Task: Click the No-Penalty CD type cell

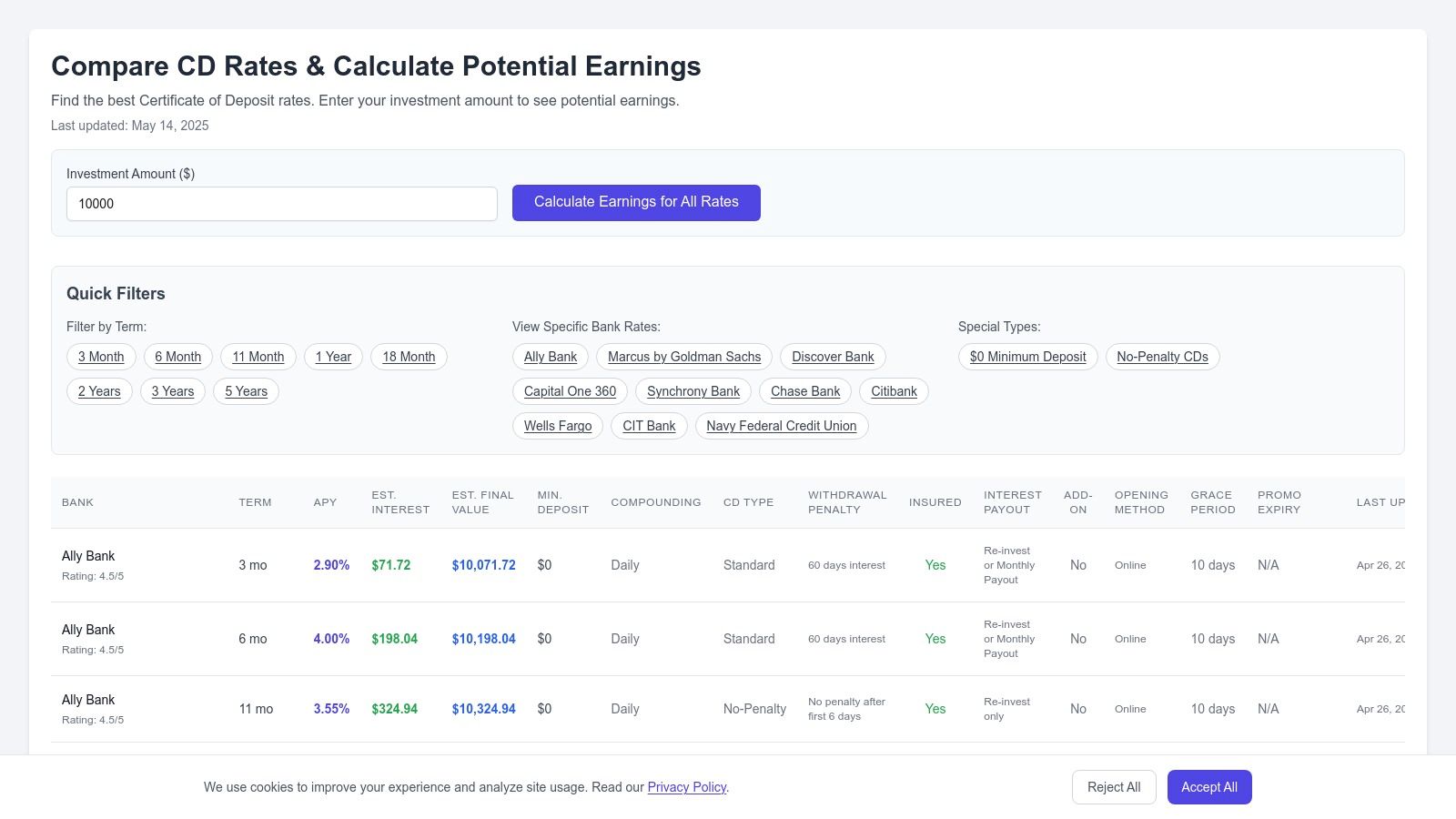Action: point(754,709)
